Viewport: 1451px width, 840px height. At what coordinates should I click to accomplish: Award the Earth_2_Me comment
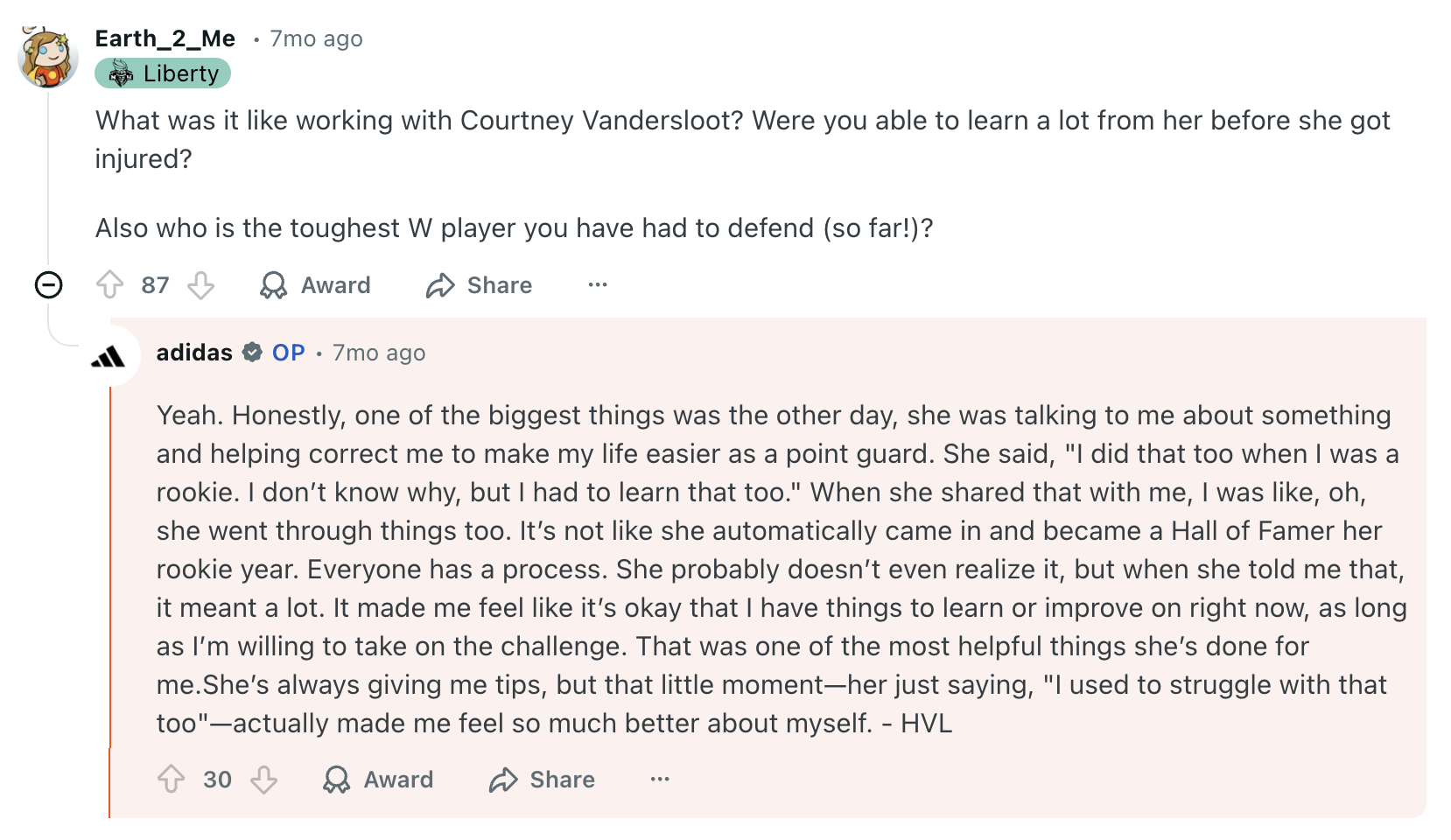click(x=316, y=285)
